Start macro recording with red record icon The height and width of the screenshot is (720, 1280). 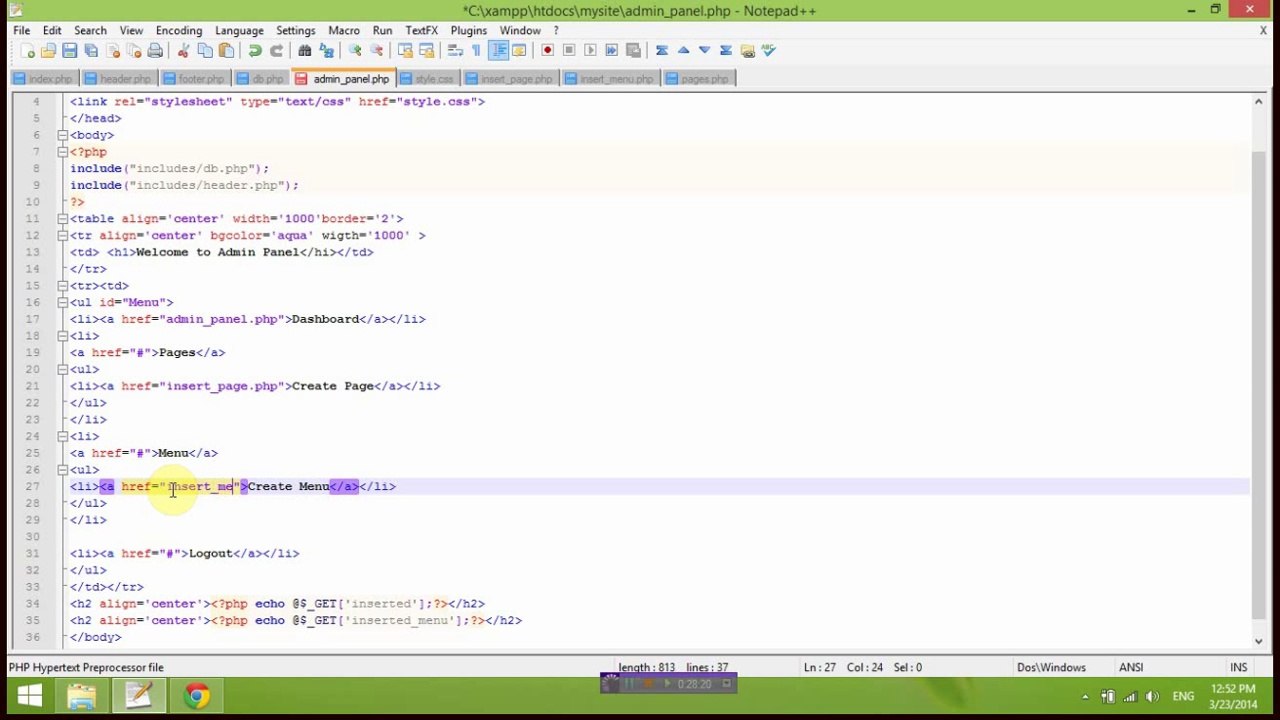(547, 50)
